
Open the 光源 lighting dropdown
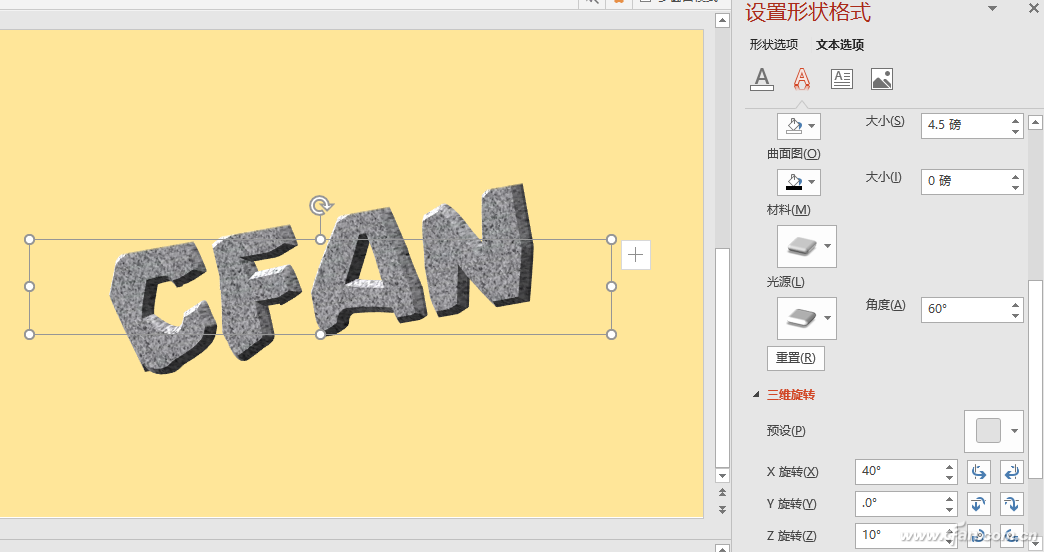[807, 318]
